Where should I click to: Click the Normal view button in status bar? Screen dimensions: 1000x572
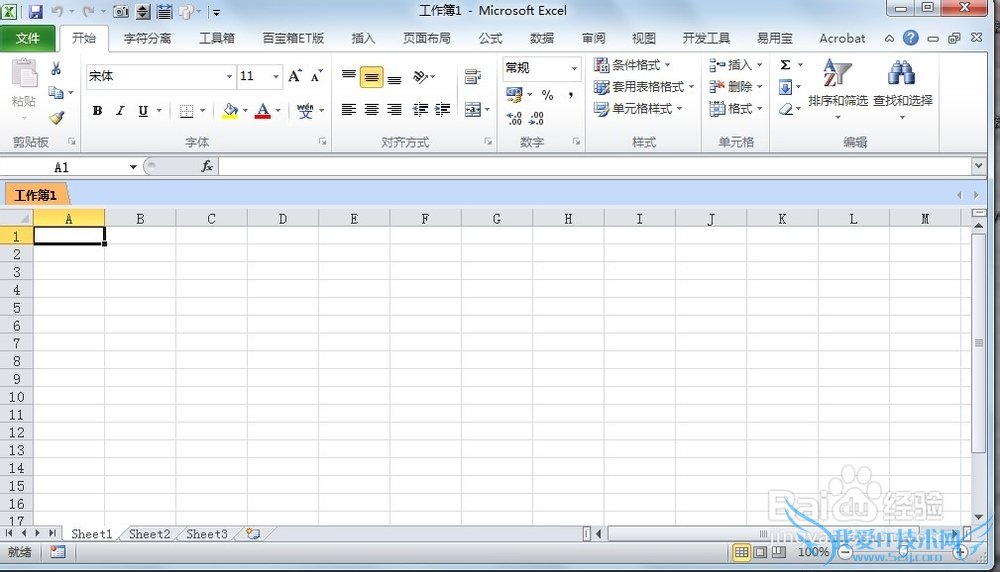point(741,552)
